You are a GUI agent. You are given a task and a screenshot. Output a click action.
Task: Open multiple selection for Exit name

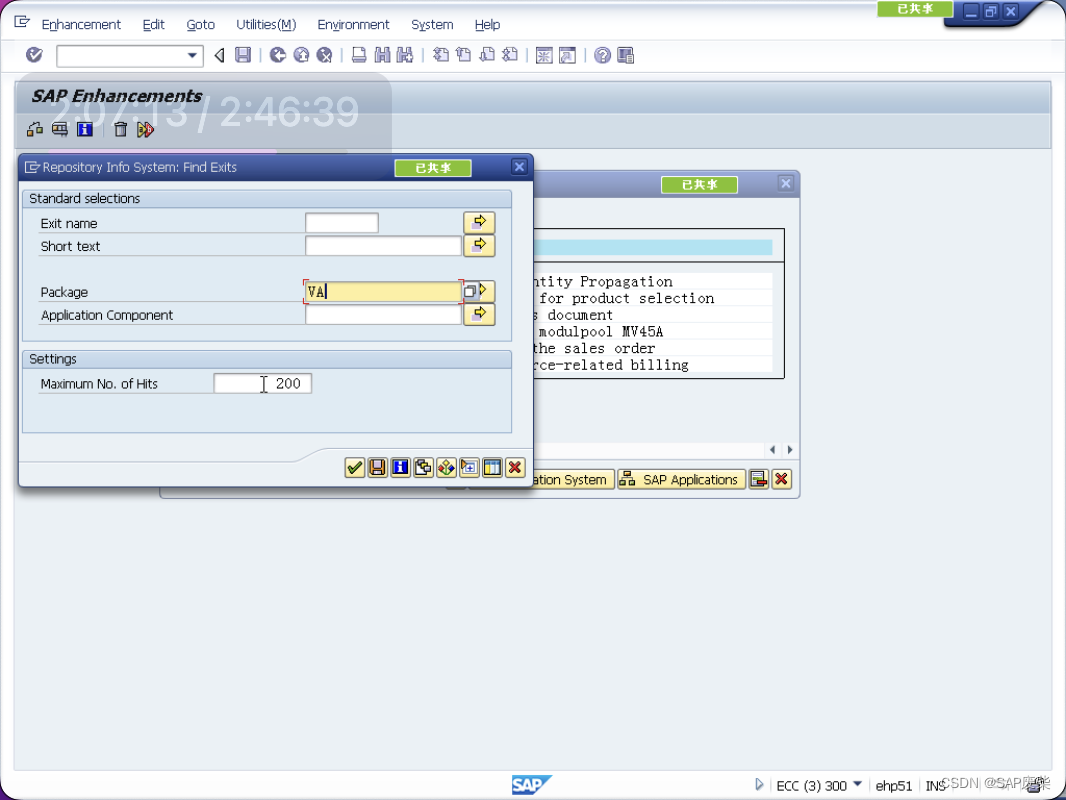pyautogui.click(x=479, y=222)
